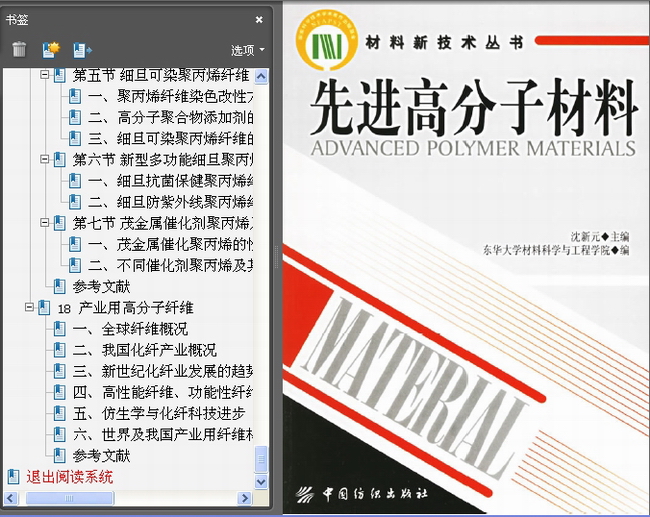
Task: Click the new bookmark icon with star
Action: point(51,50)
